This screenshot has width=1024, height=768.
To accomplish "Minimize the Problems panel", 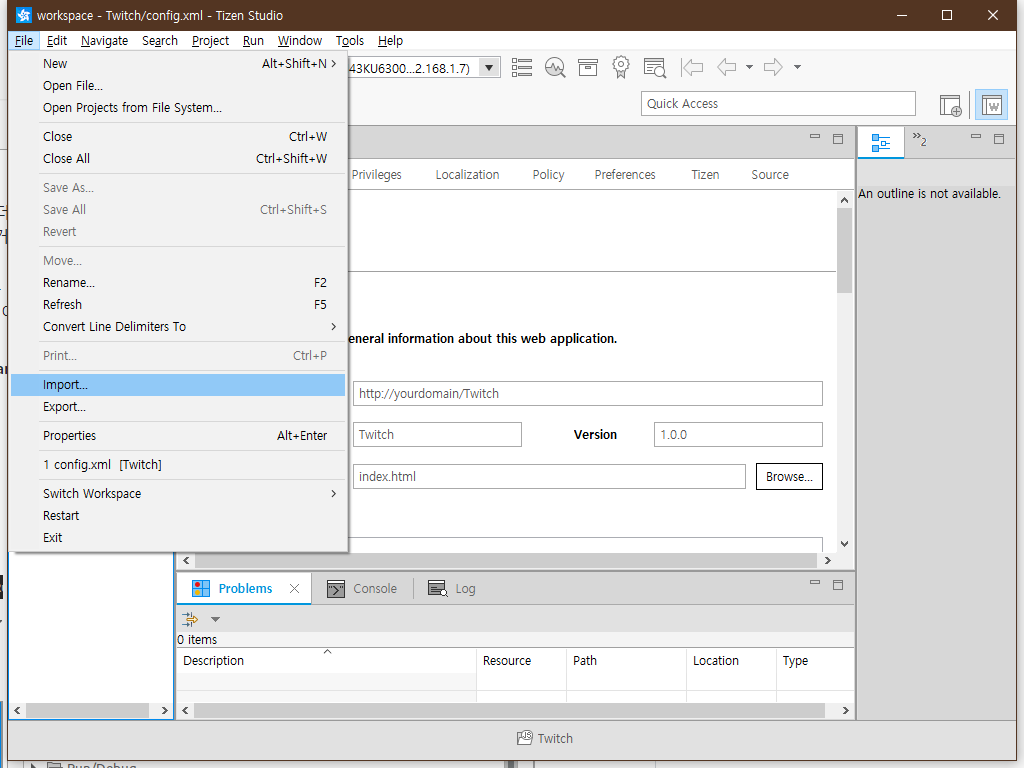I will (814, 582).
